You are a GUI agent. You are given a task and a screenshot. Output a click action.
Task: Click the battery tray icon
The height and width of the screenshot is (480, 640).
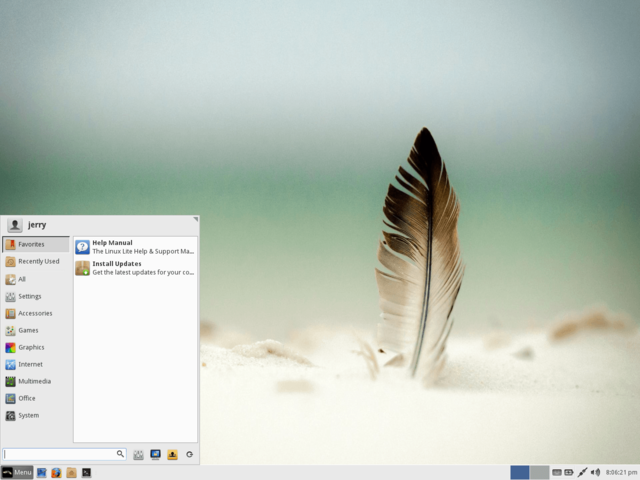(569, 473)
